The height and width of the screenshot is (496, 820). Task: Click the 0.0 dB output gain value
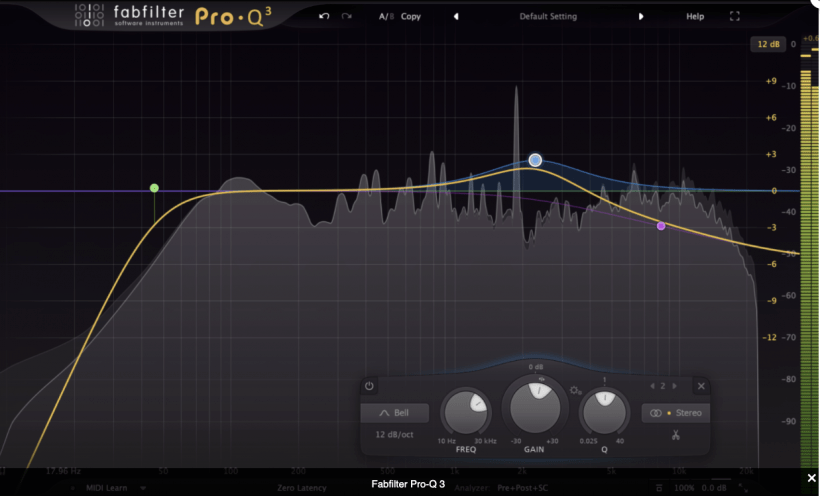[714, 488]
